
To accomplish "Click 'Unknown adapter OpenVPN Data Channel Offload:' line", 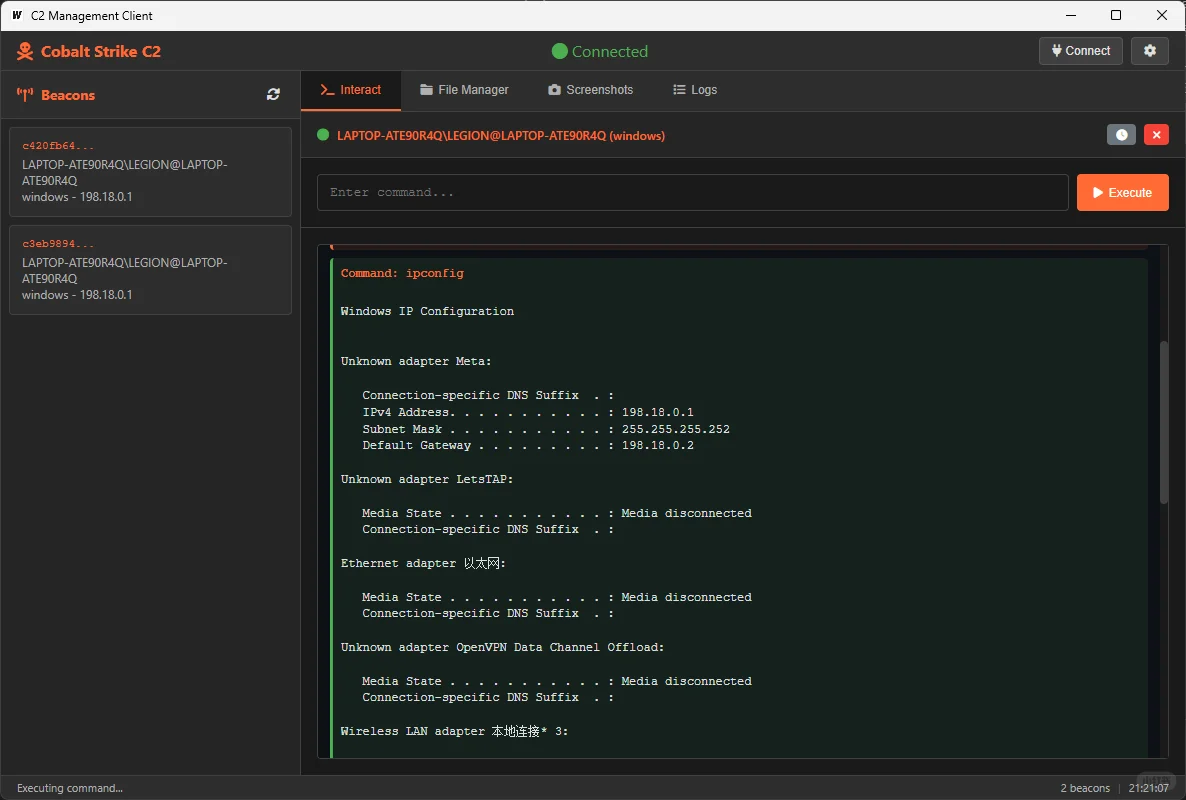I will click(502, 647).
